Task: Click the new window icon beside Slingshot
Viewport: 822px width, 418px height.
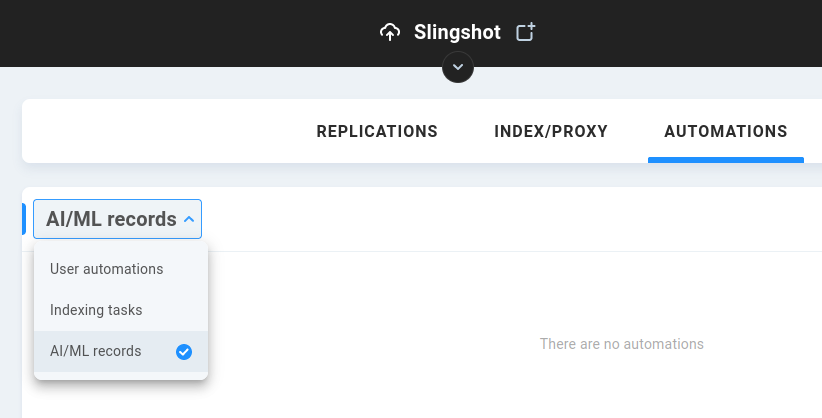Action: tap(526, 32)
